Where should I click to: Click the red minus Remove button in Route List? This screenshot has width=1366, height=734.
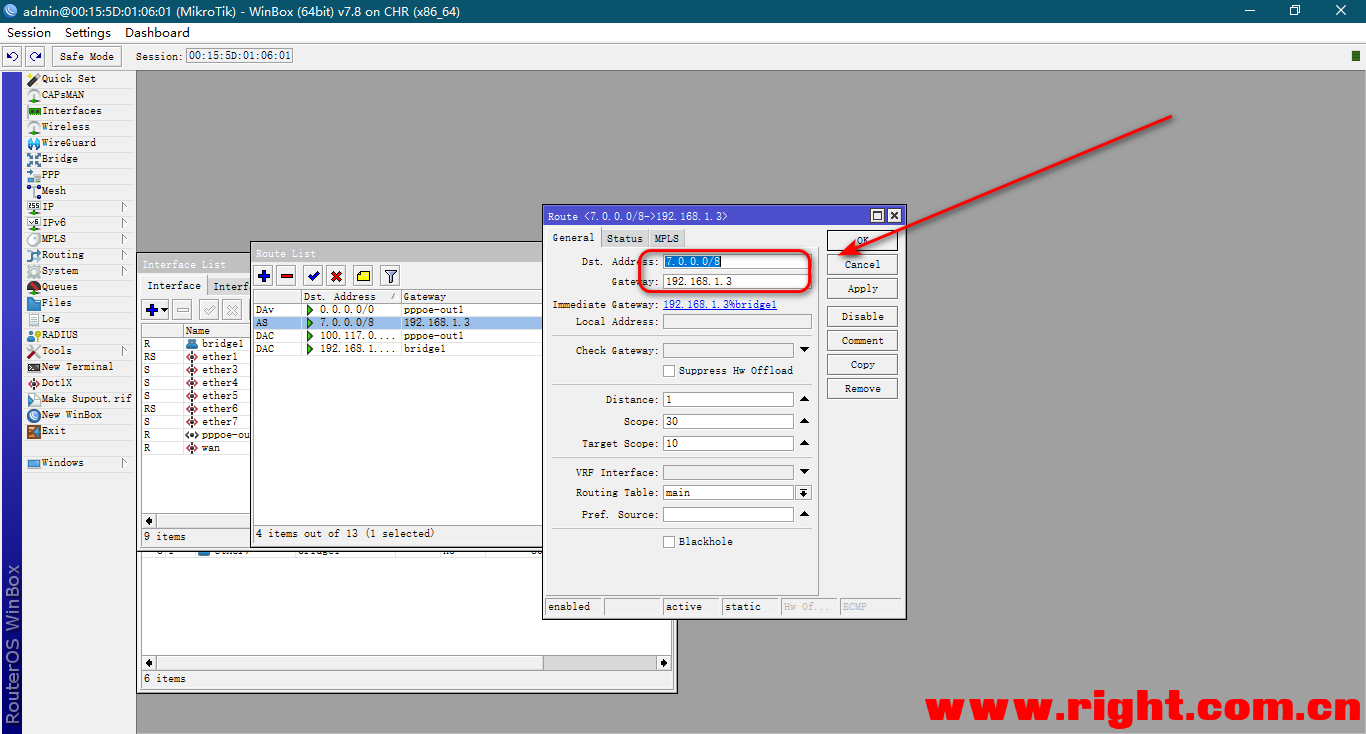coord(287,276)
